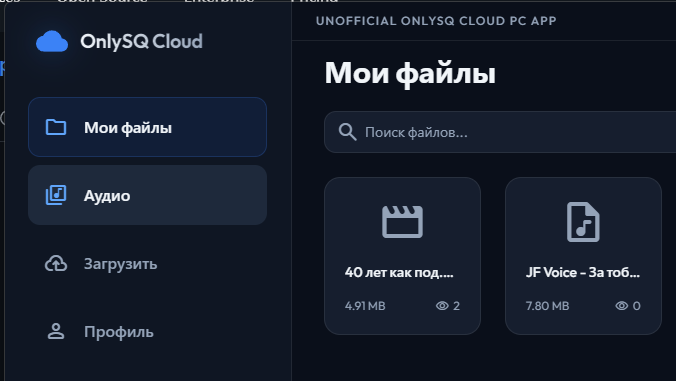
Task: Click the eye views icon on 40 лет card
Action: pos(442,306)
